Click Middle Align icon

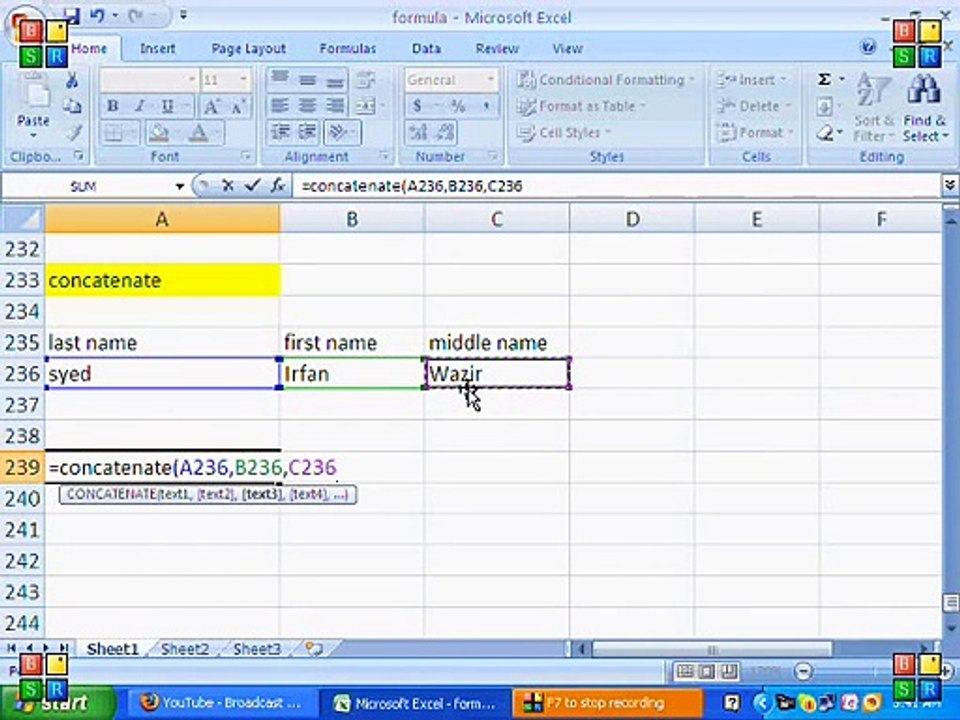click(307, 80)
